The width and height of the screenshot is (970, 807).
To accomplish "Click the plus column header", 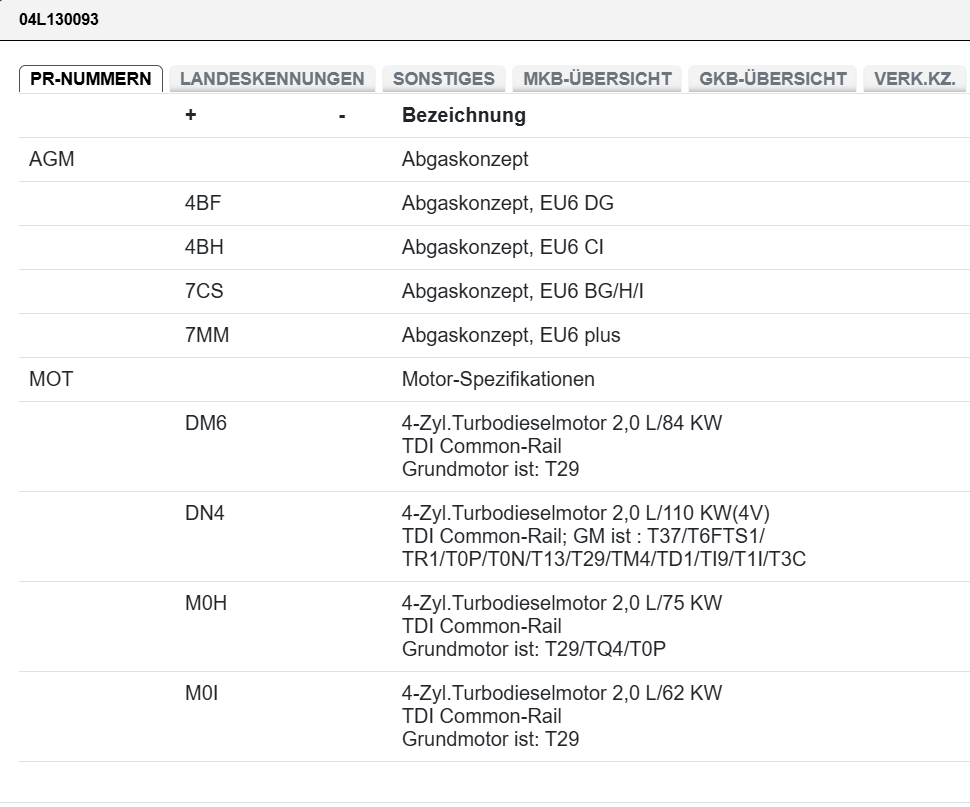I will [x=191, y=115].
